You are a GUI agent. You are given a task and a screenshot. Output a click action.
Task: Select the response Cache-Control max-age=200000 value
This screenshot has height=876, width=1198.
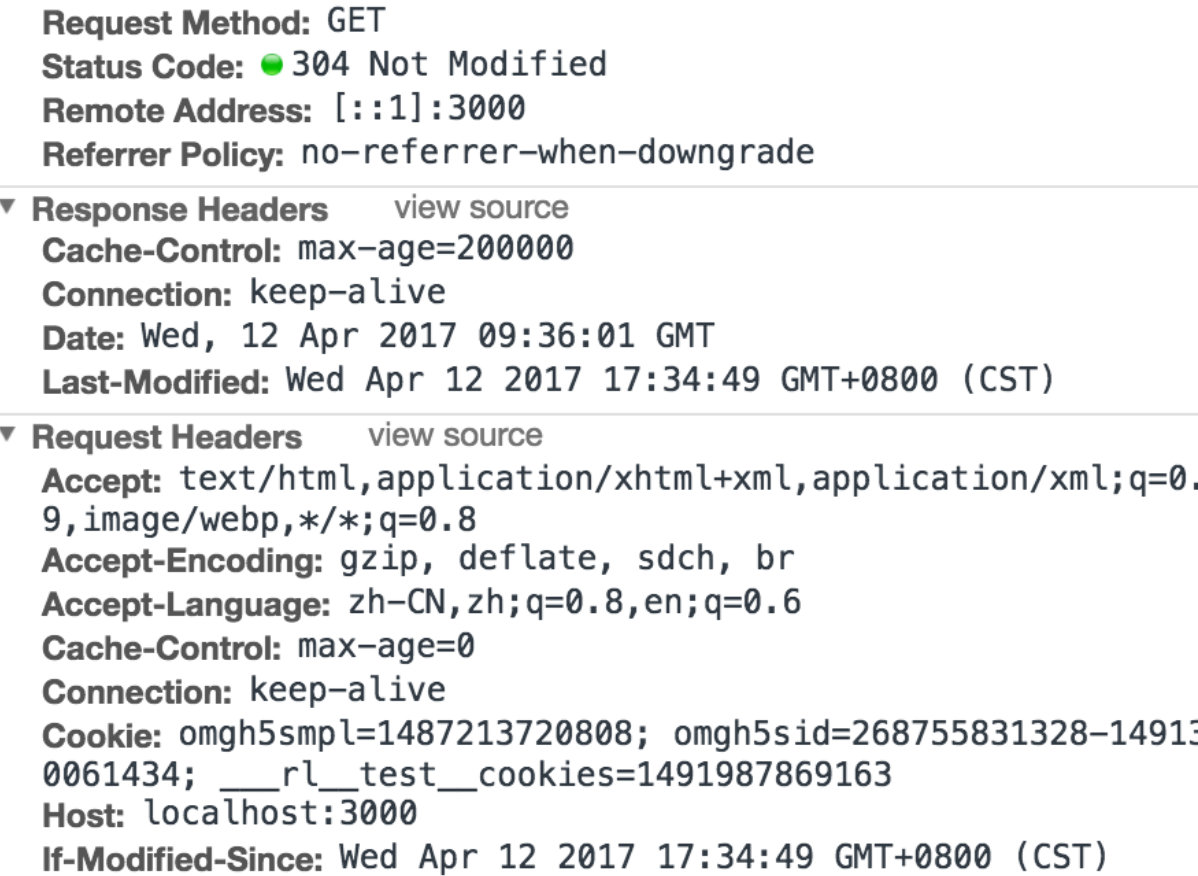coord(435,248)
